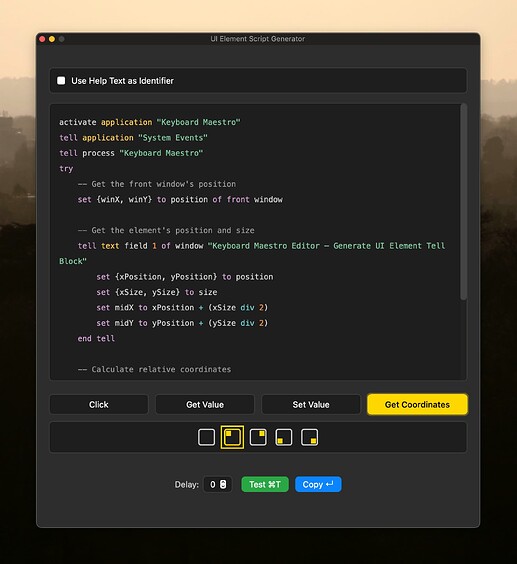The height and width of the screenshot is (564, 517).
Task: Close the UI Element Script Generator window
Action: 42,39
